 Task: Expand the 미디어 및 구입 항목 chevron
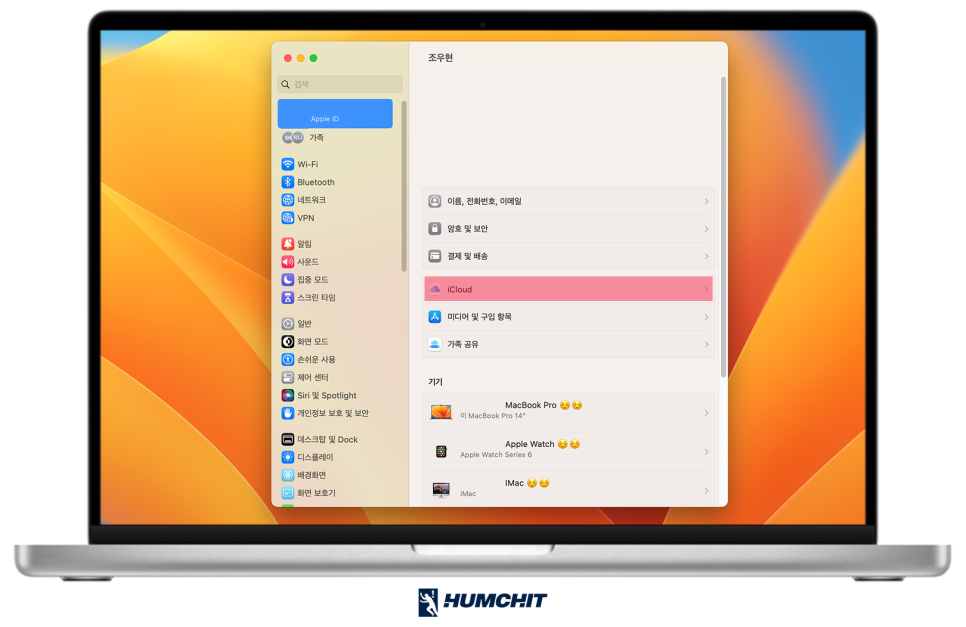(706, 317)
